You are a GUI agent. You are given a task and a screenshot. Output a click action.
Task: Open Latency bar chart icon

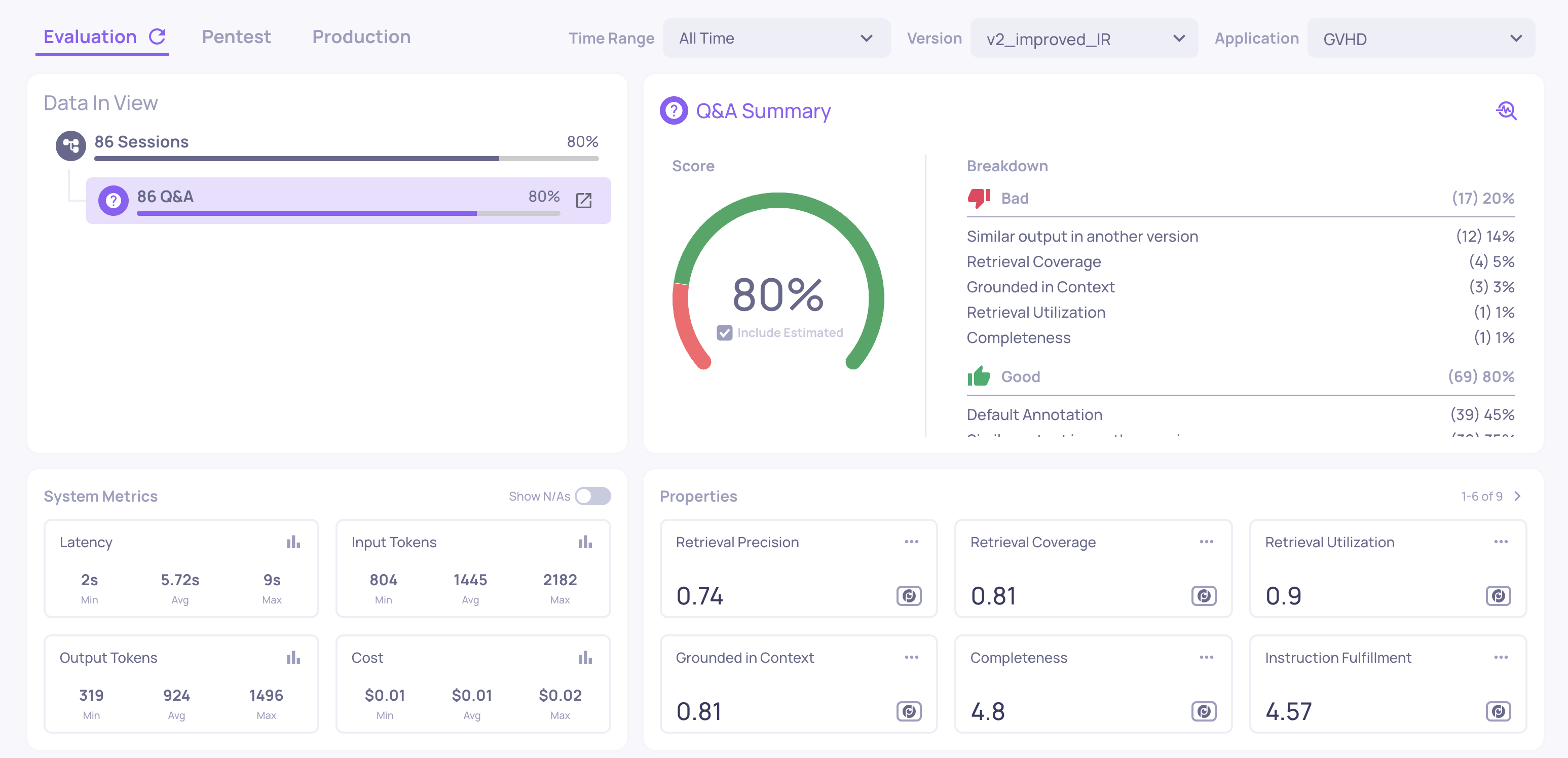point(293,542)
